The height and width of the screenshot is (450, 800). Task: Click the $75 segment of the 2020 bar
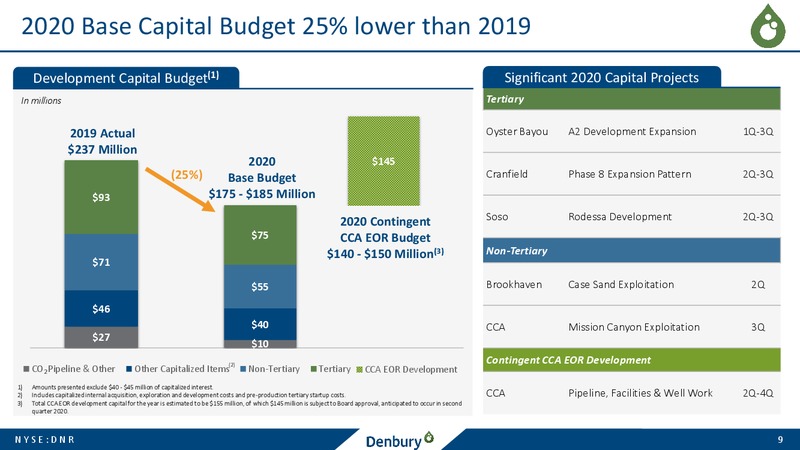point(260,235)
